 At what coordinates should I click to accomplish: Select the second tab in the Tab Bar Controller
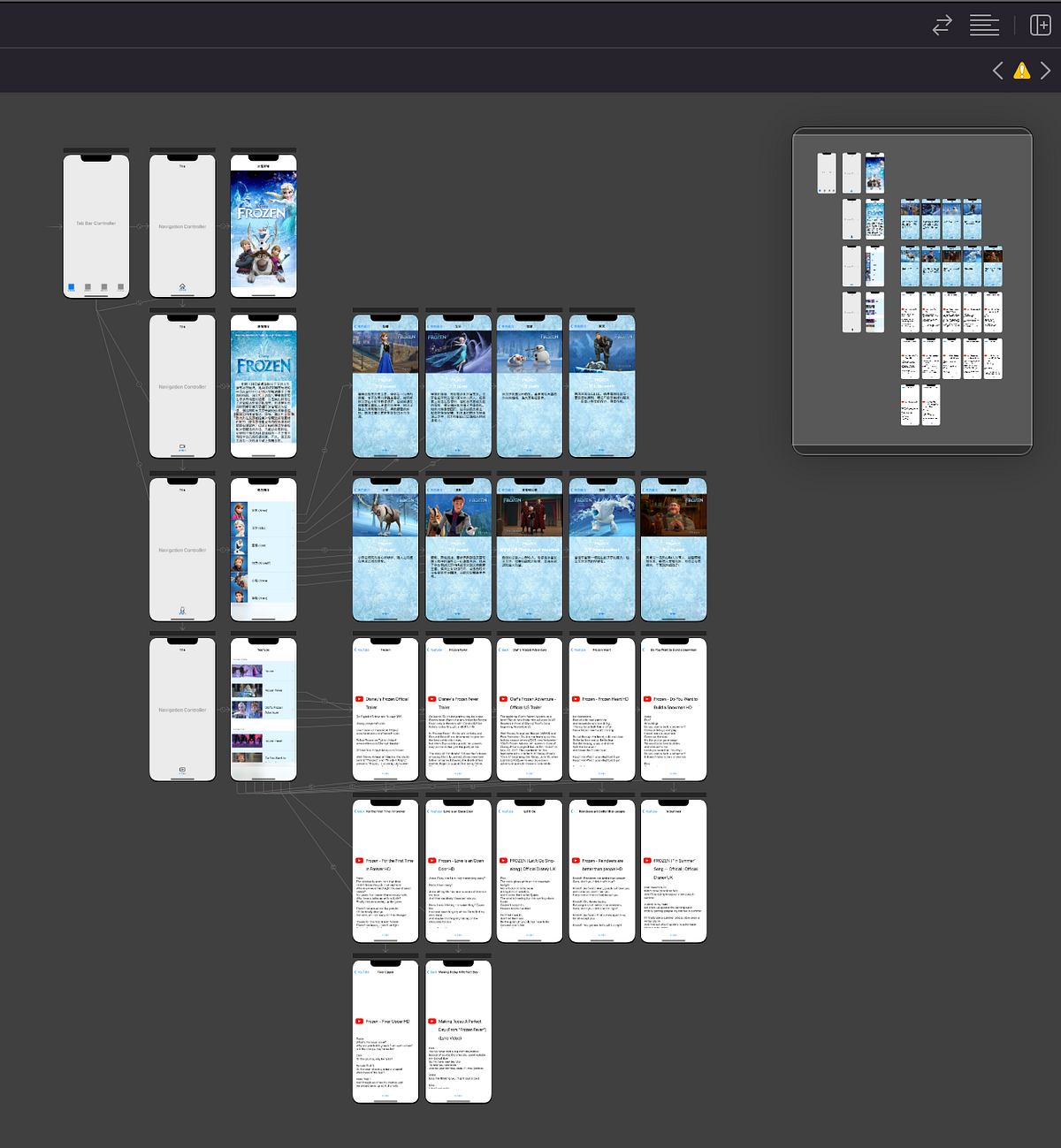[x=88, y=286]
